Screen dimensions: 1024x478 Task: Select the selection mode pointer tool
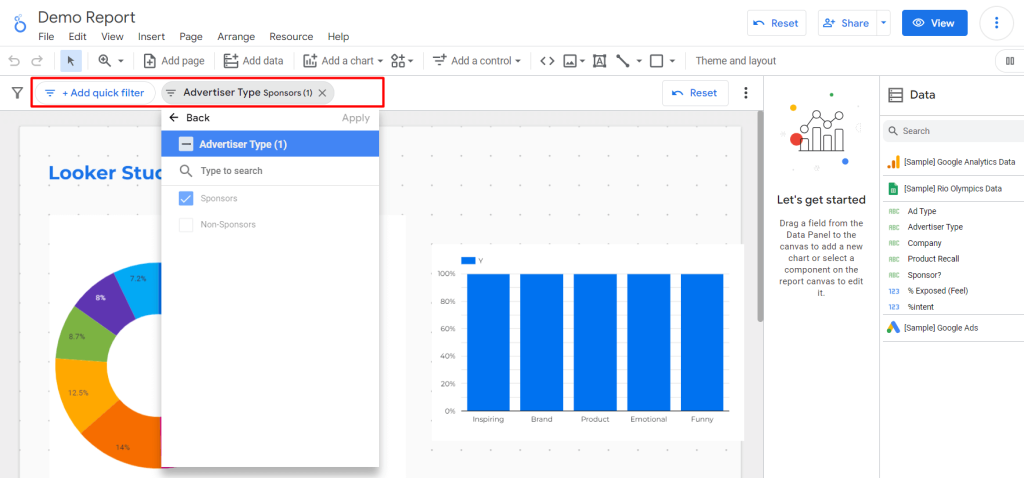point(71,61)
